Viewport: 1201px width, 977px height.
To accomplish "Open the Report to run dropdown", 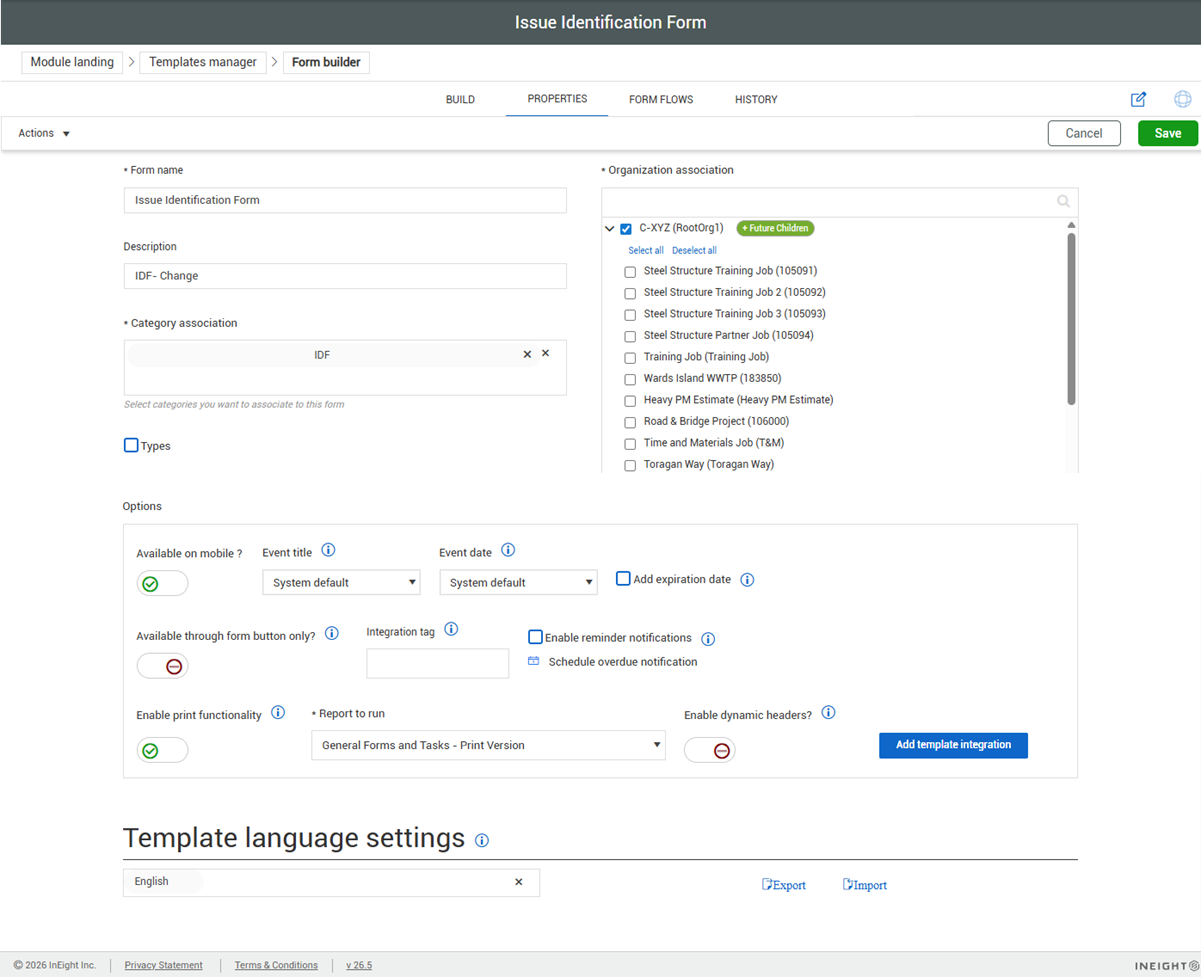I will click(x=488, y=745).
